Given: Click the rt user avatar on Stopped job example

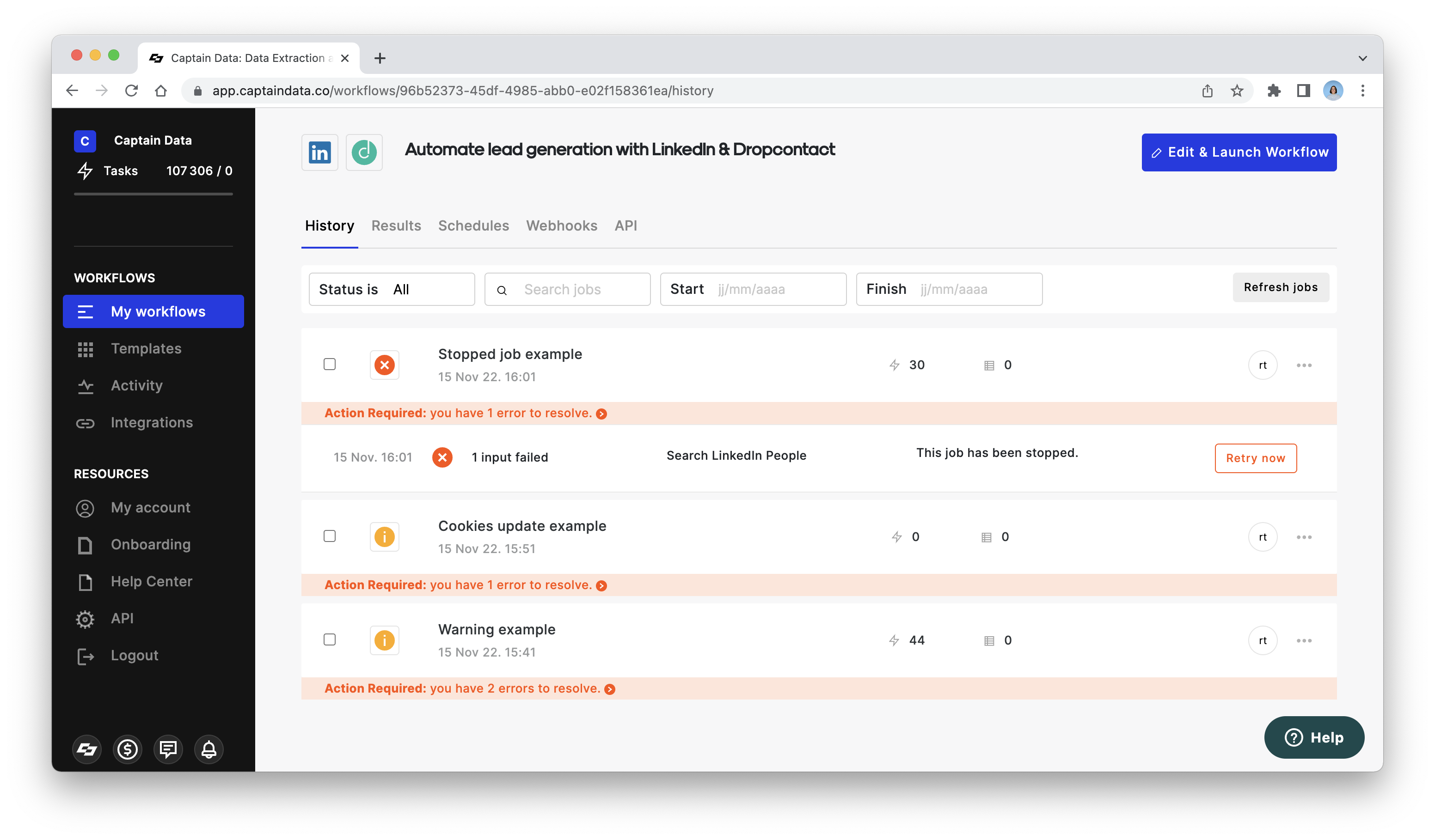Looking at the screenshot, I should point(1263,365).
